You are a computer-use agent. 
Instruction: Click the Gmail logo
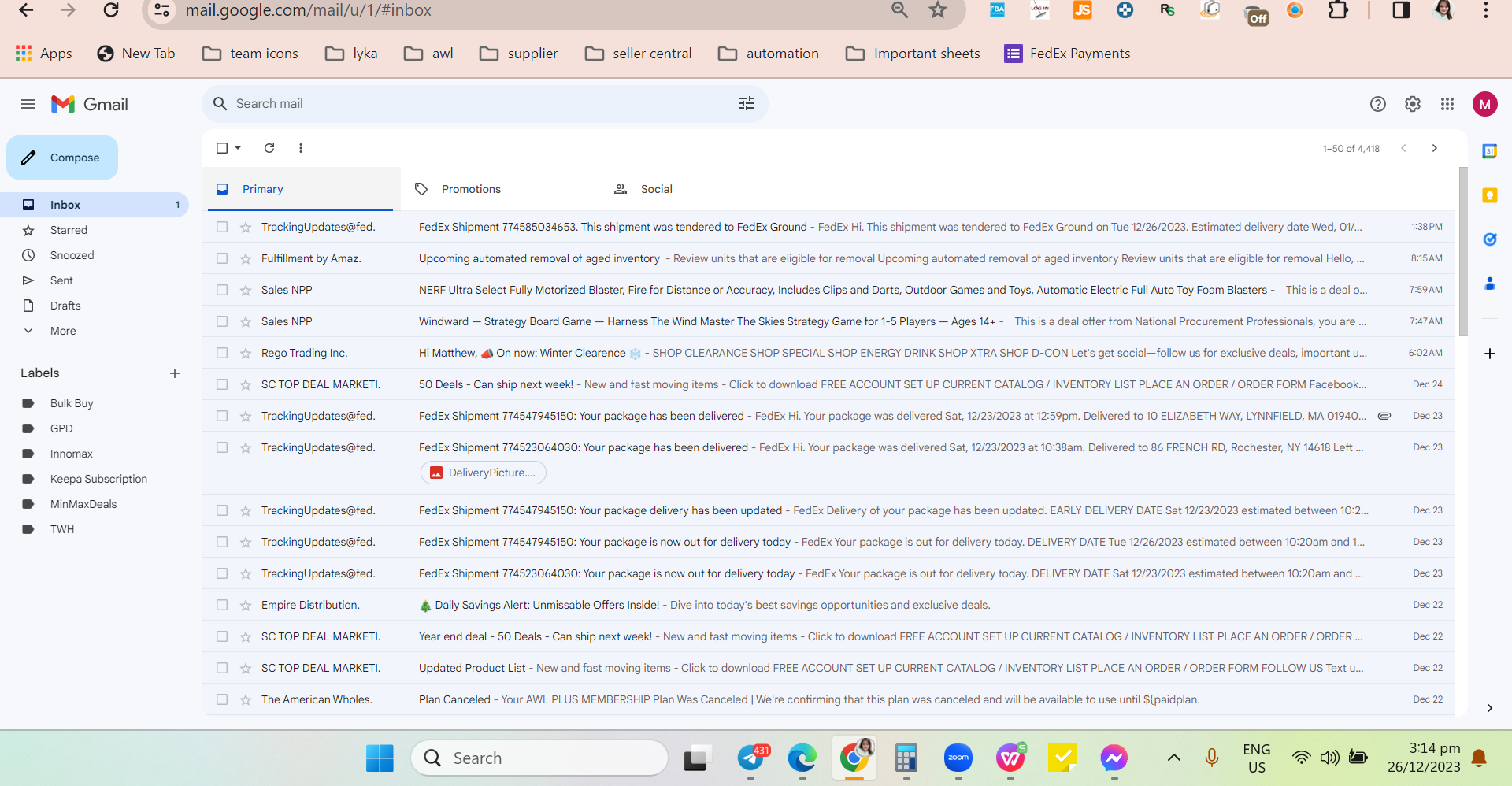point(90,104)
